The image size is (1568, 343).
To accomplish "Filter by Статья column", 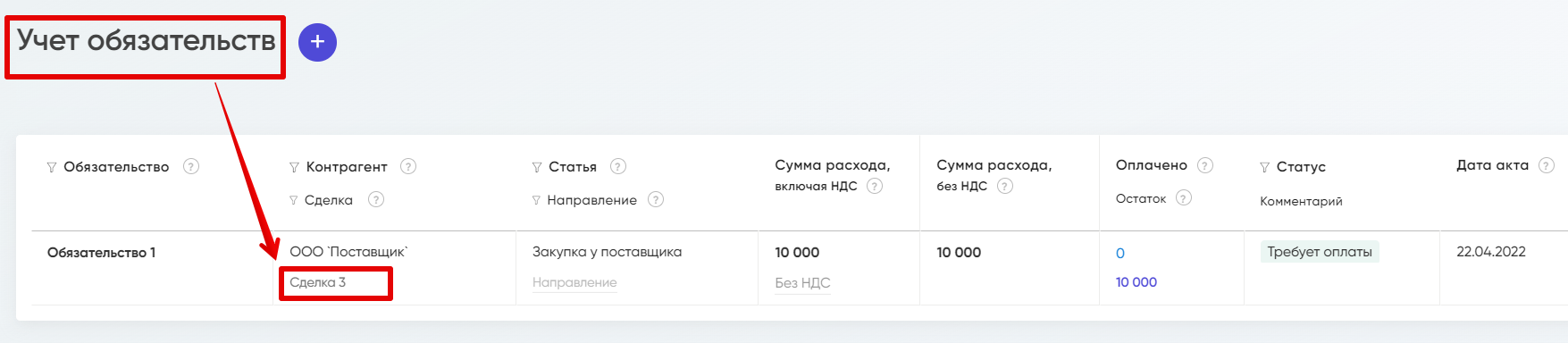I will pyautogui.click(x=537, y=167).
